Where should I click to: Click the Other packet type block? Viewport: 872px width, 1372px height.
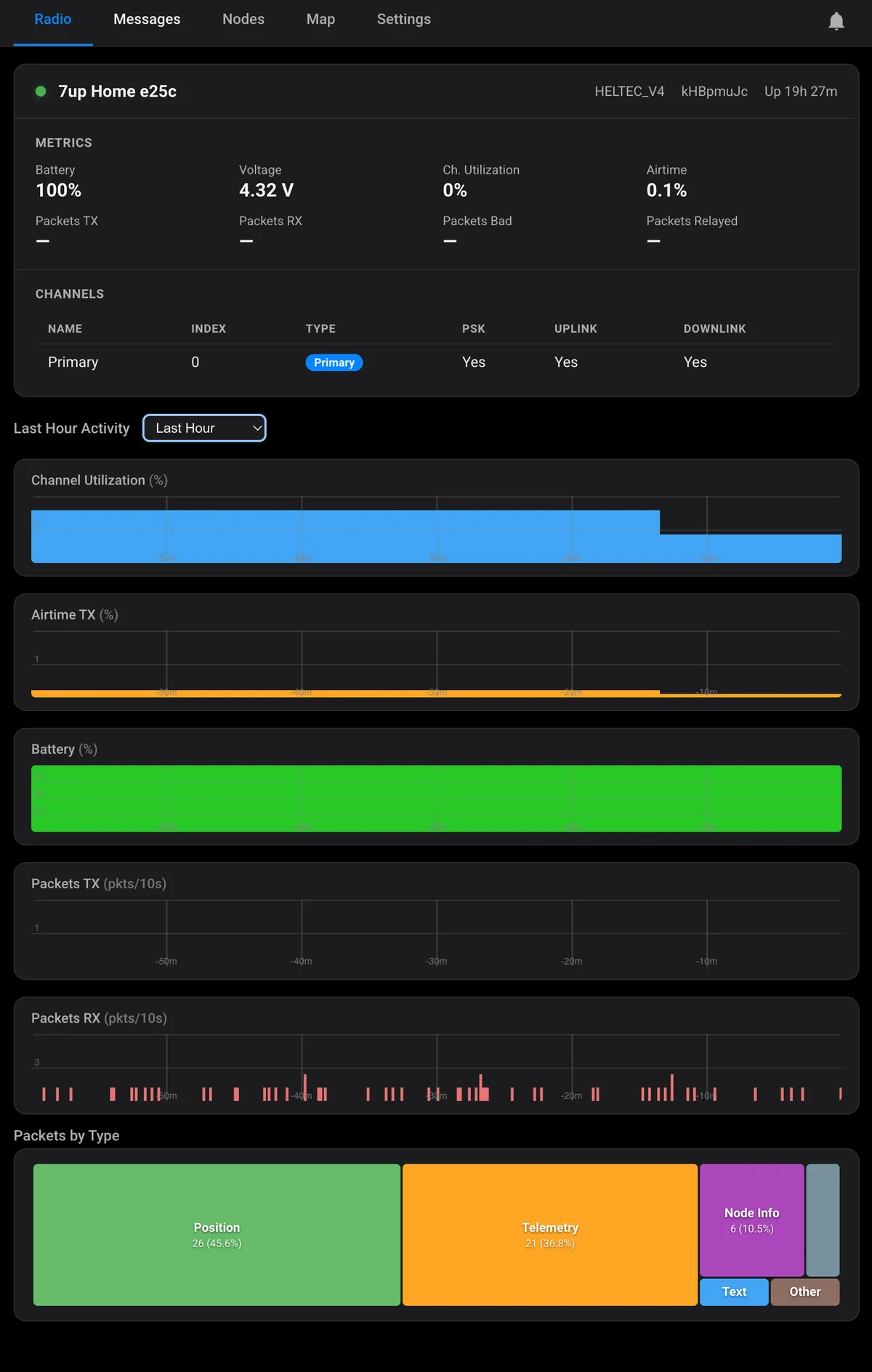805,1292
